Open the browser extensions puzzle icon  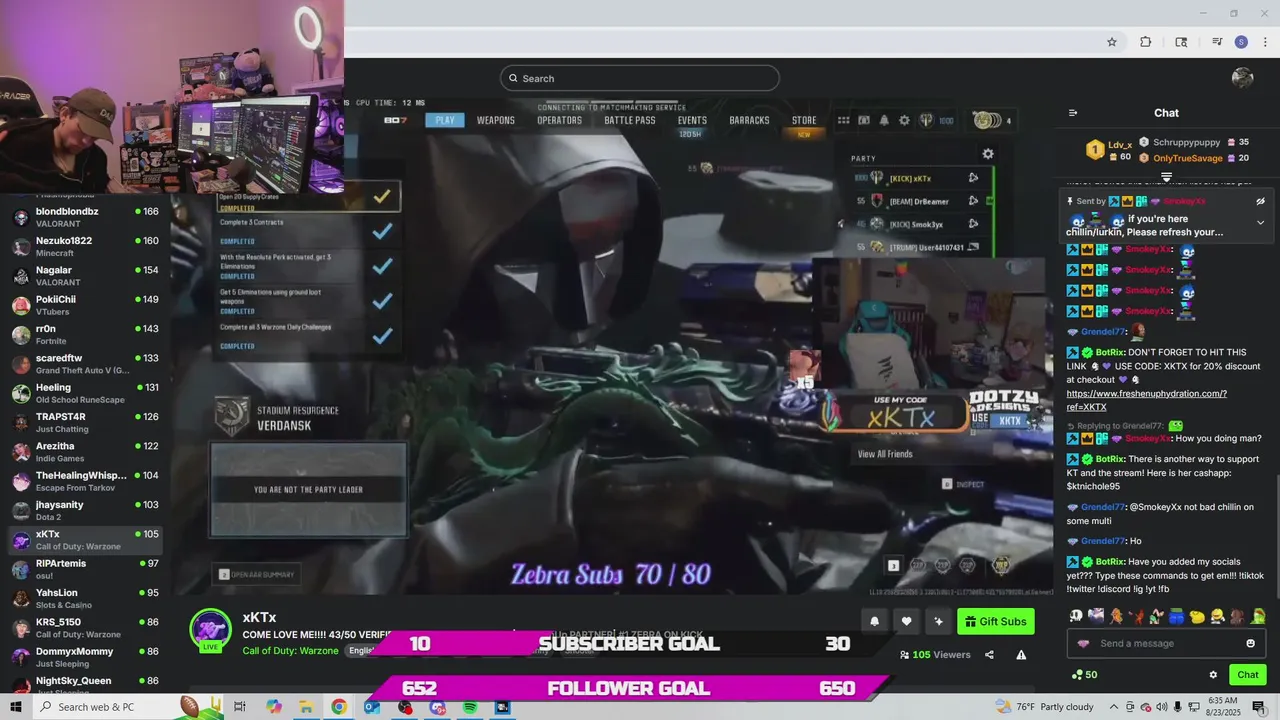pyautogui.click(x=1146, y=42)
